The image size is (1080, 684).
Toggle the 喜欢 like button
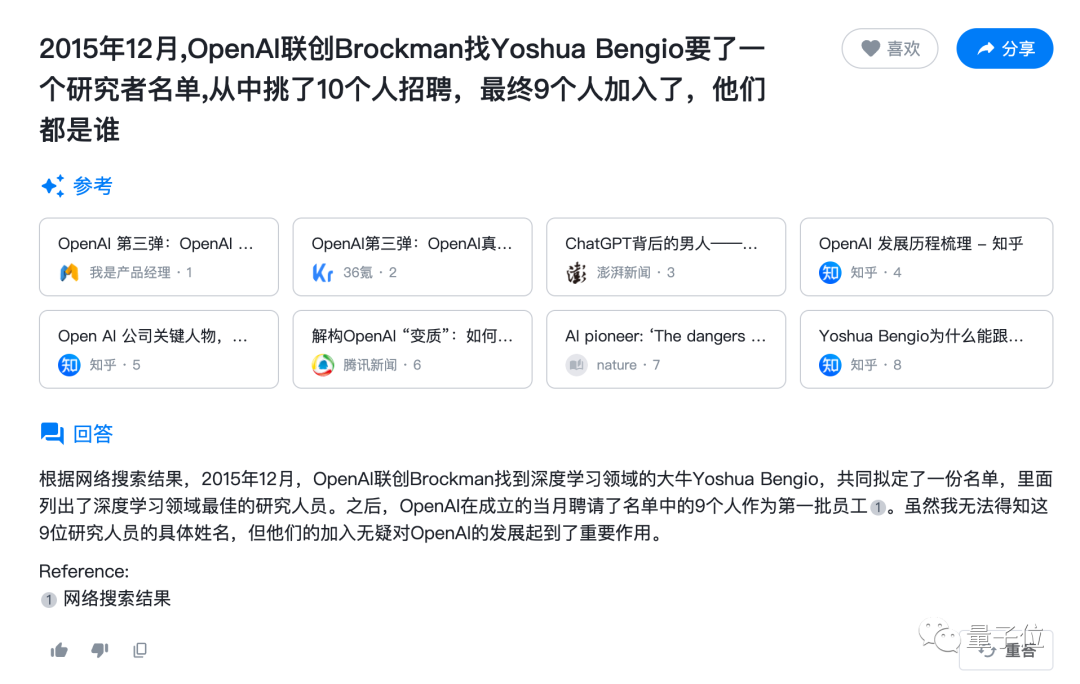click(x=889, y=48)
